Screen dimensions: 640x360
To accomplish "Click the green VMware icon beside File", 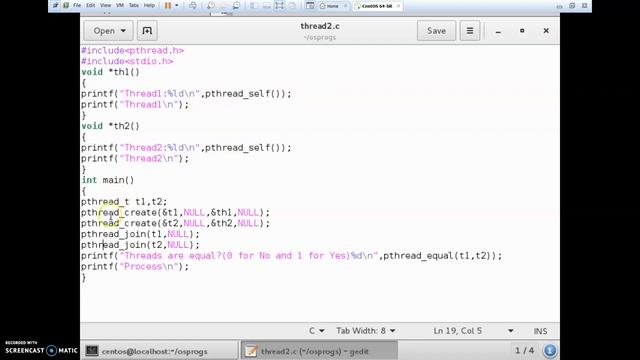I will (x=66, y=6).
